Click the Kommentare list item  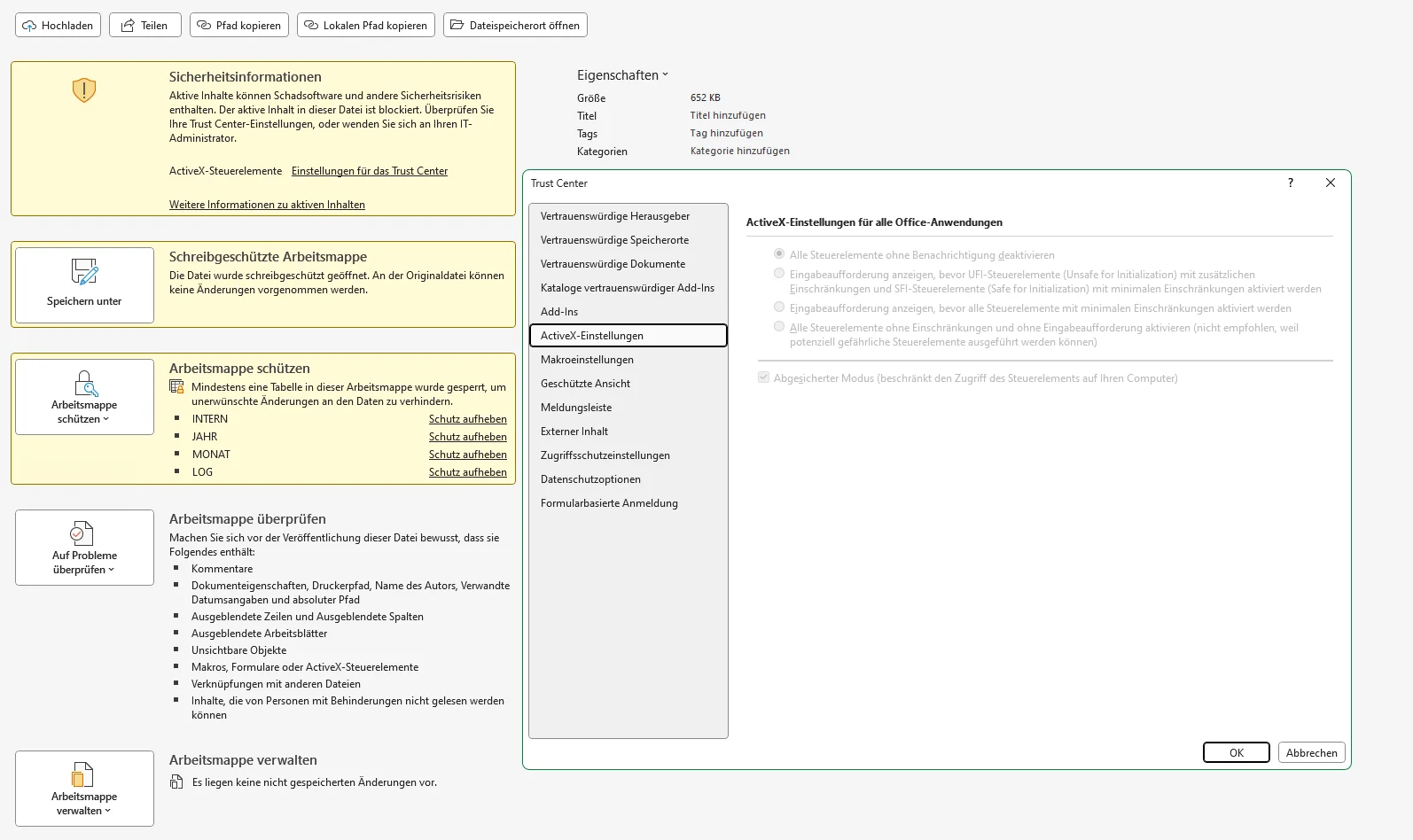(222, 569)
